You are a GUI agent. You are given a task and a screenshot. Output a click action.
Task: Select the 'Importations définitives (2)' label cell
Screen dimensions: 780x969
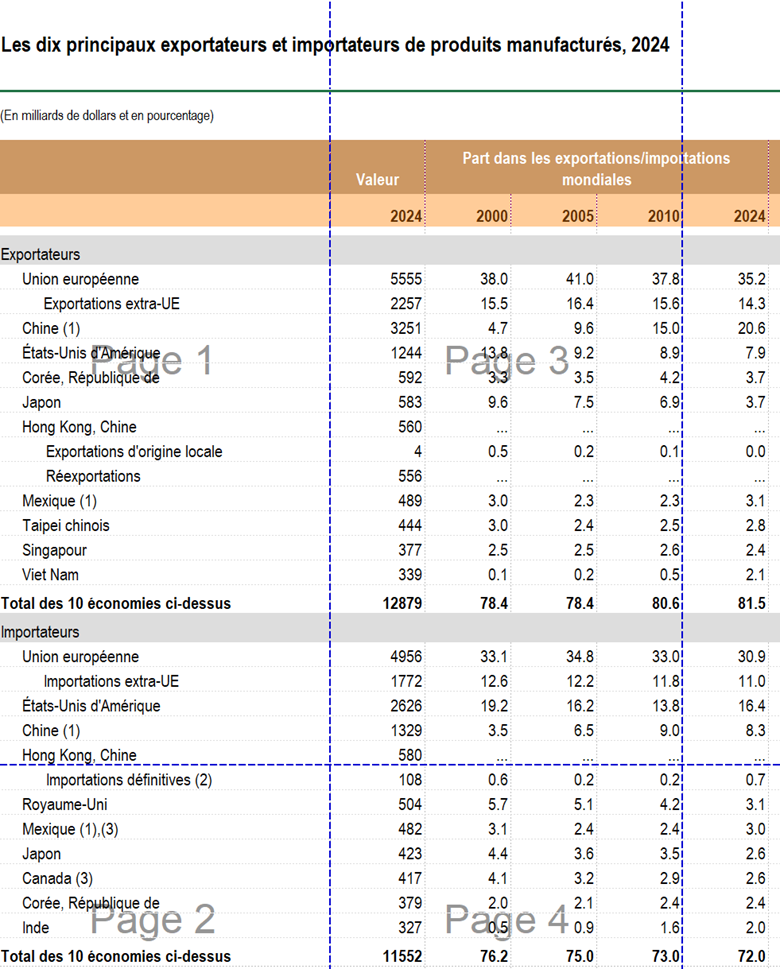129,780
